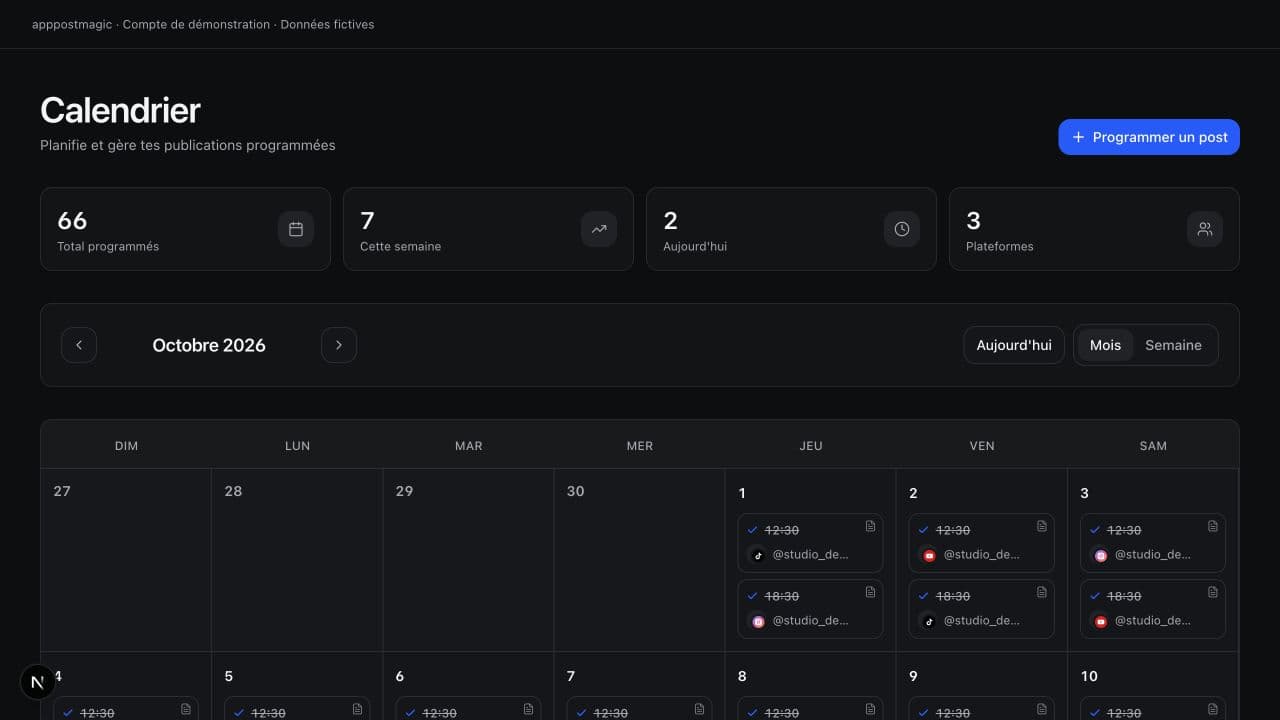Open document icon on October 2 18:30 post
1280x720 pixels.
click(x=1041, y=592)
